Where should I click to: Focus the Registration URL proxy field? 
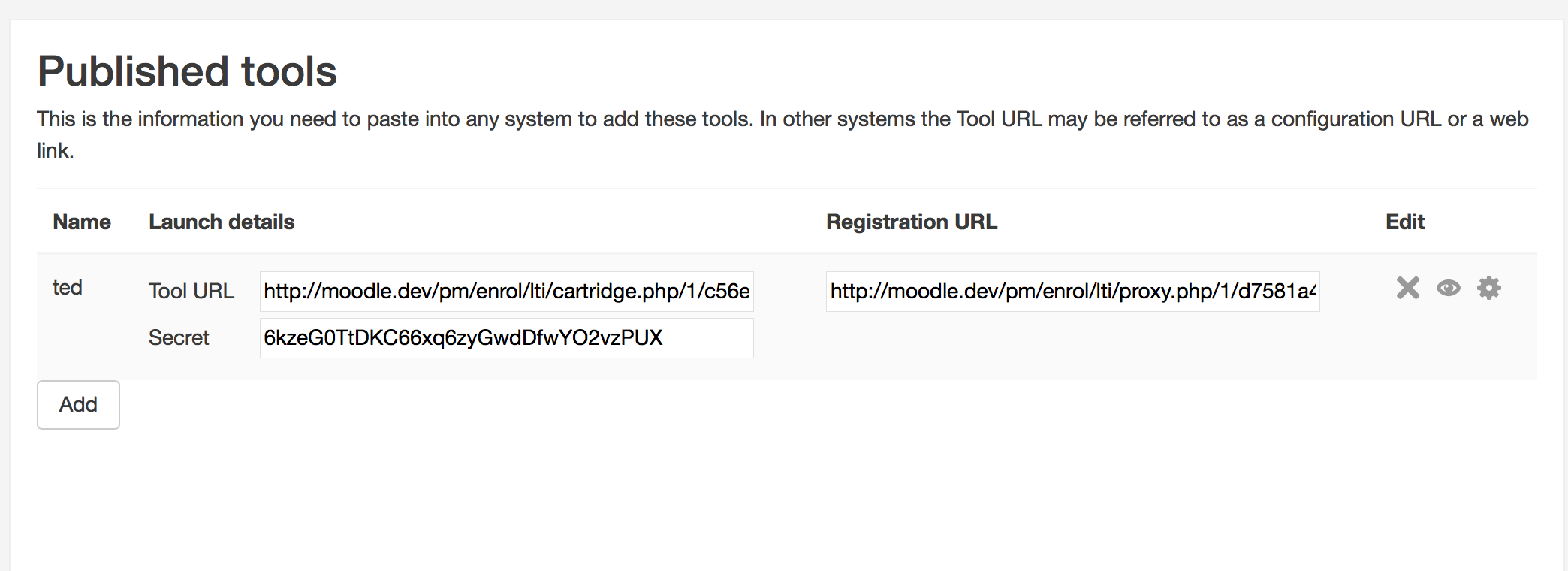1073,292
